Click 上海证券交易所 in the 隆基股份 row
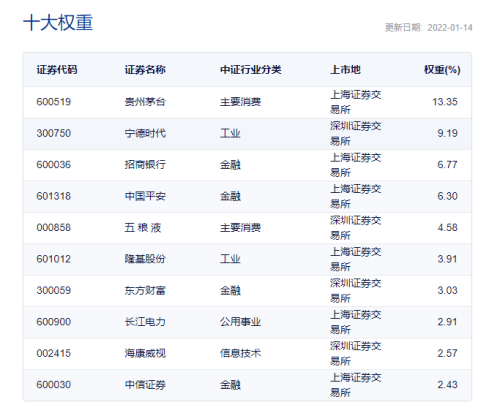The image size is (500, 413). click(x=356, y=259)
